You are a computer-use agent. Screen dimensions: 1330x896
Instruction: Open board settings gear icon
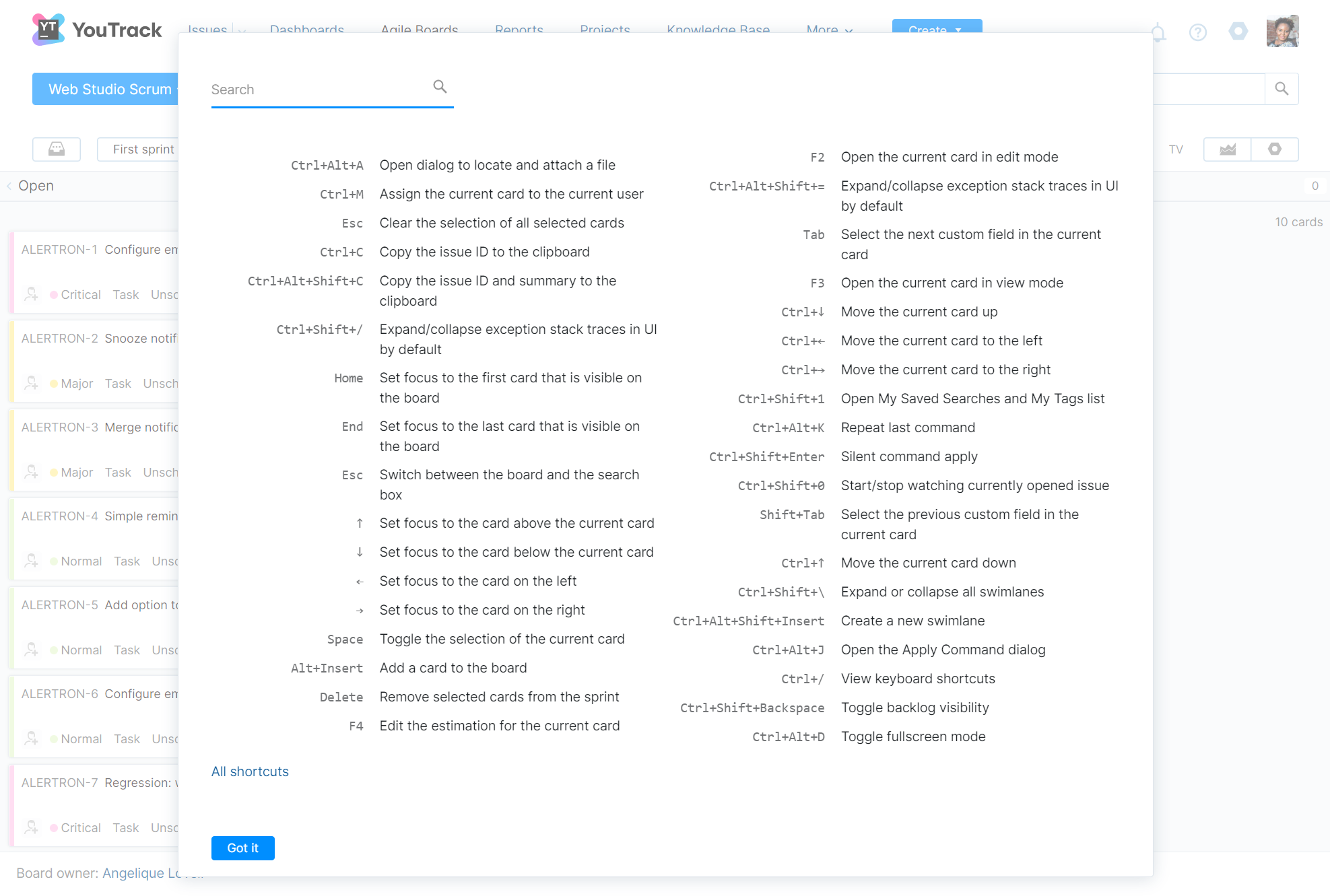(x=1274, y=149)
